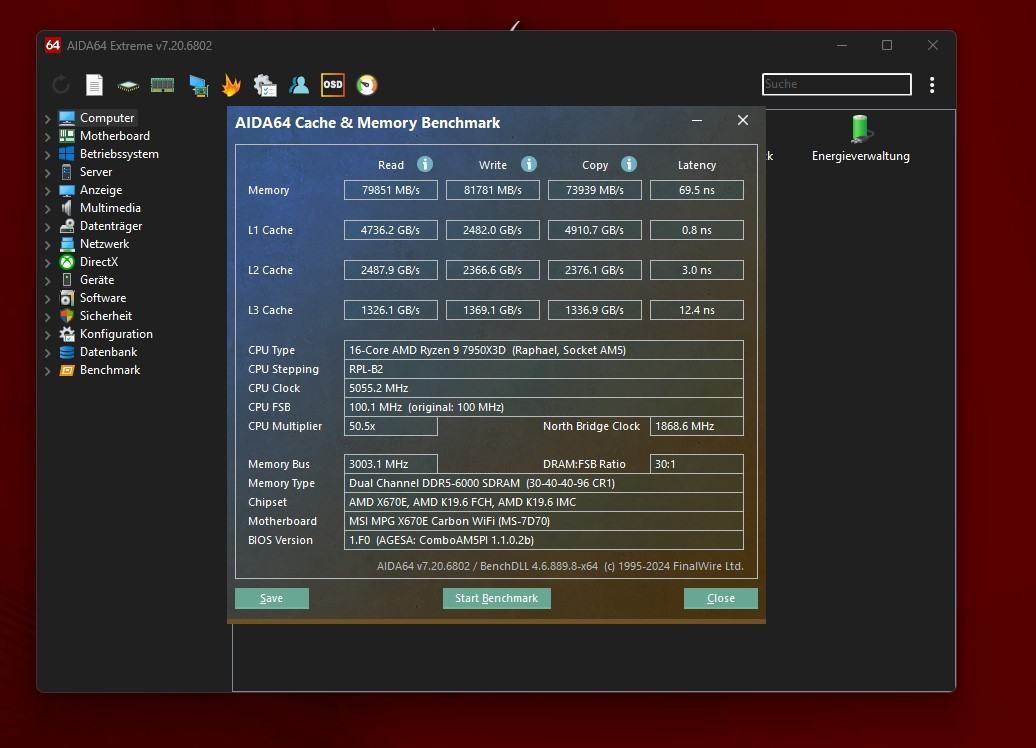Select the Server tree icon
The width and height of the screenshot is (1036, 748).
point(67,172)
